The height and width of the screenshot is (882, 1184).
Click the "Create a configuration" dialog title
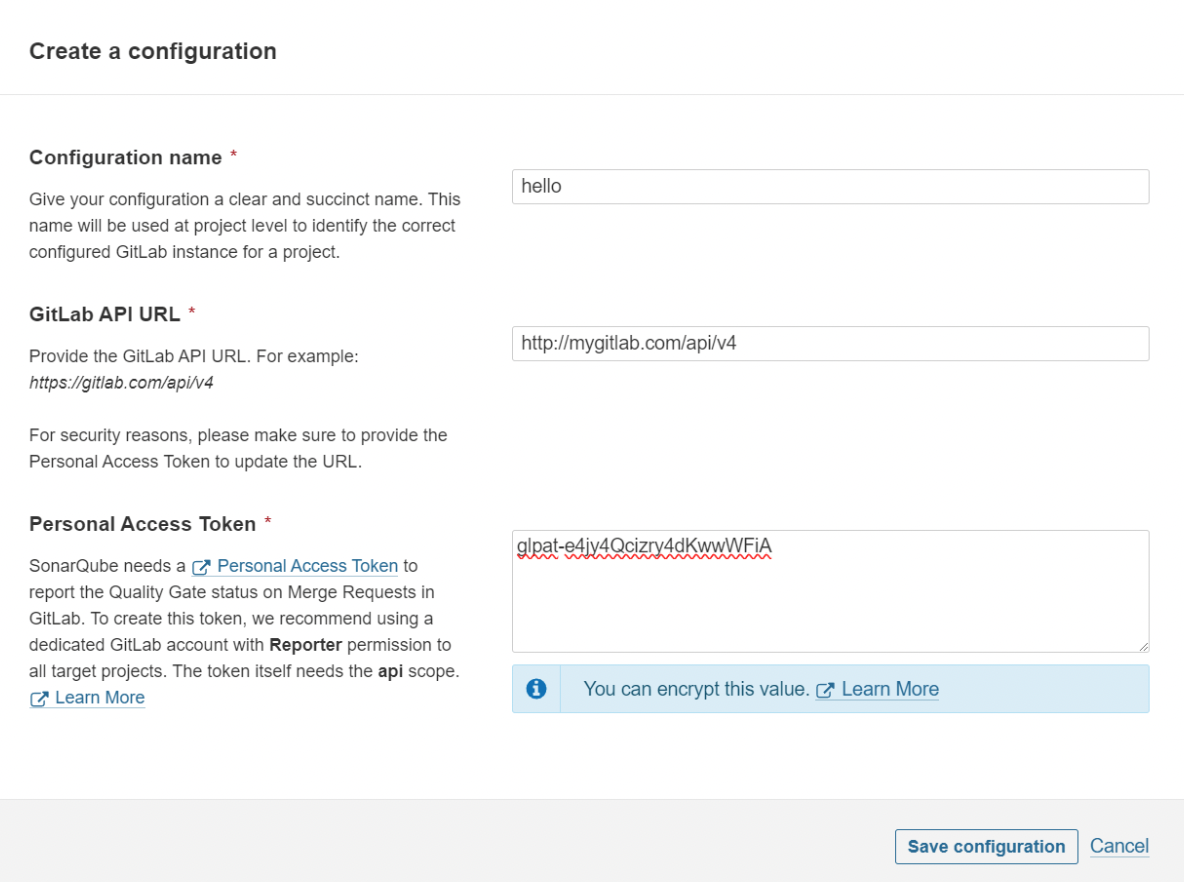[x=152, y=51]
